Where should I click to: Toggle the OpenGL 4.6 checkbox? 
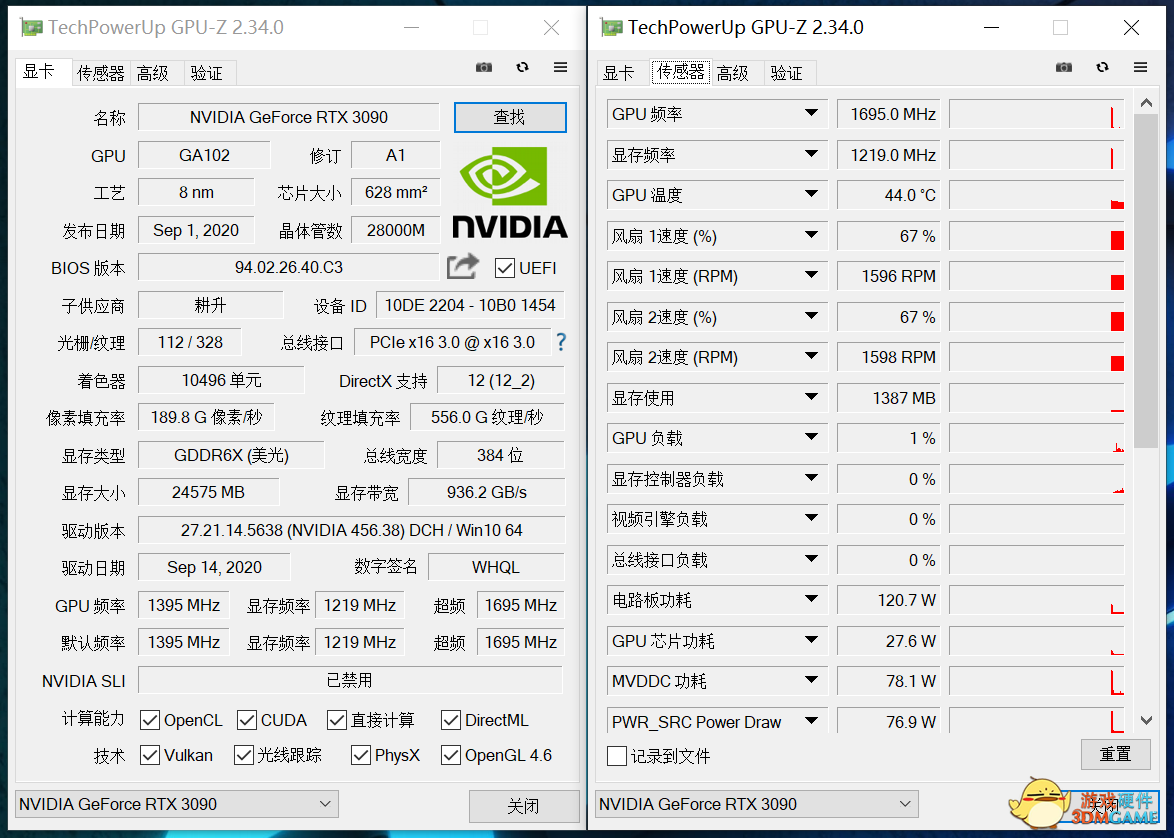pyautogui.click(x=451, y=755)
